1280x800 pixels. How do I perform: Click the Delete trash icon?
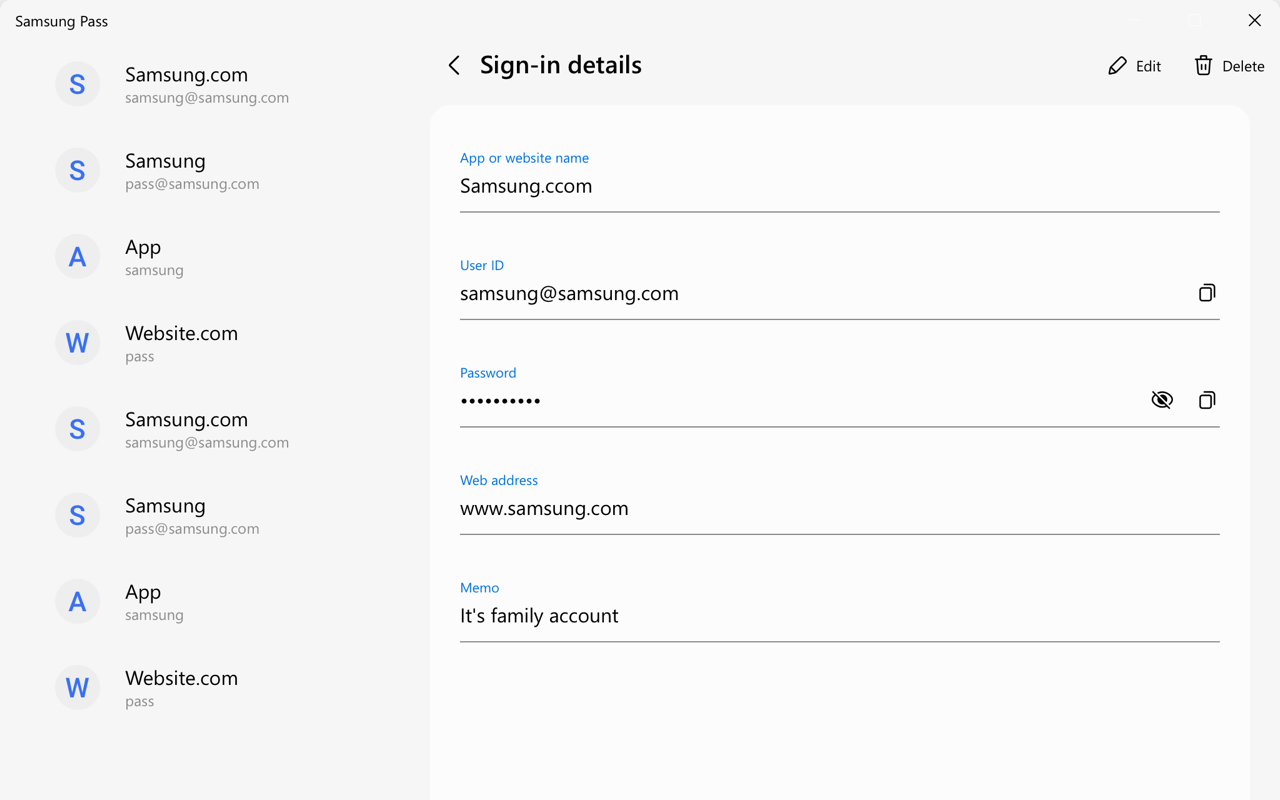1203,66
